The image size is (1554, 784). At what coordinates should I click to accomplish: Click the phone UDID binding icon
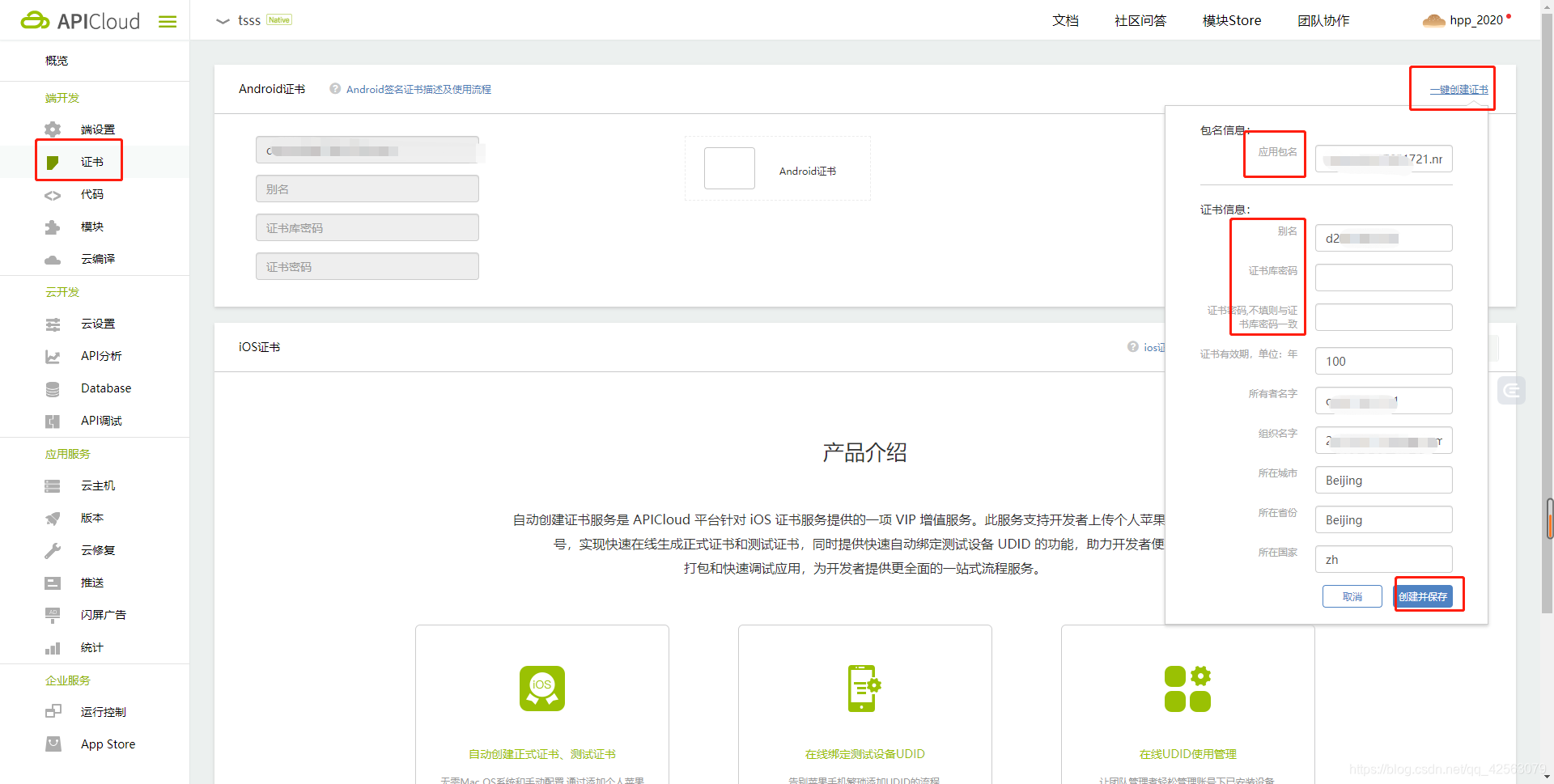pos(864,689)
